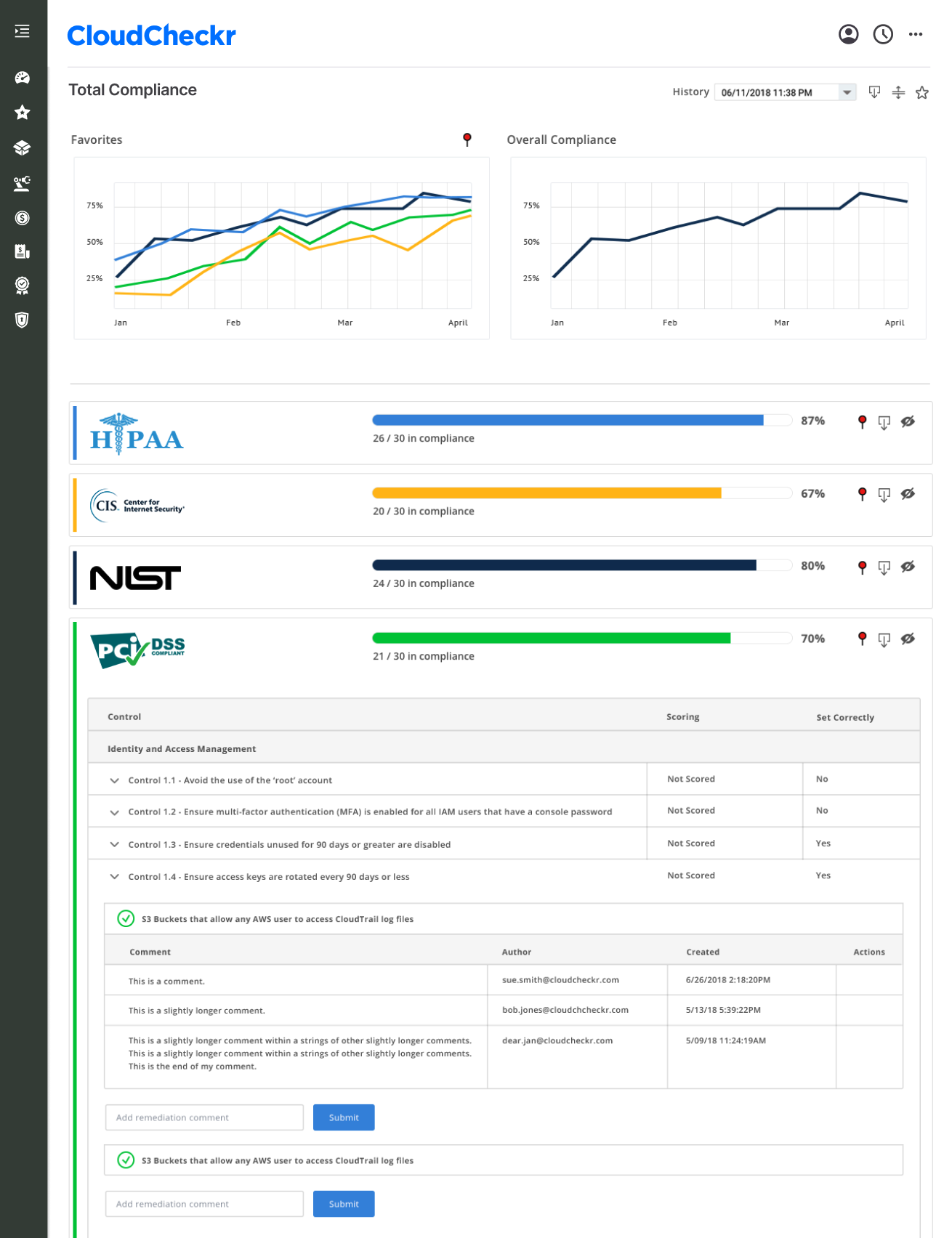Expand Control 1.2 MFA row
The width and height of the screenshot is (952, 1238).
pos(114,812)
